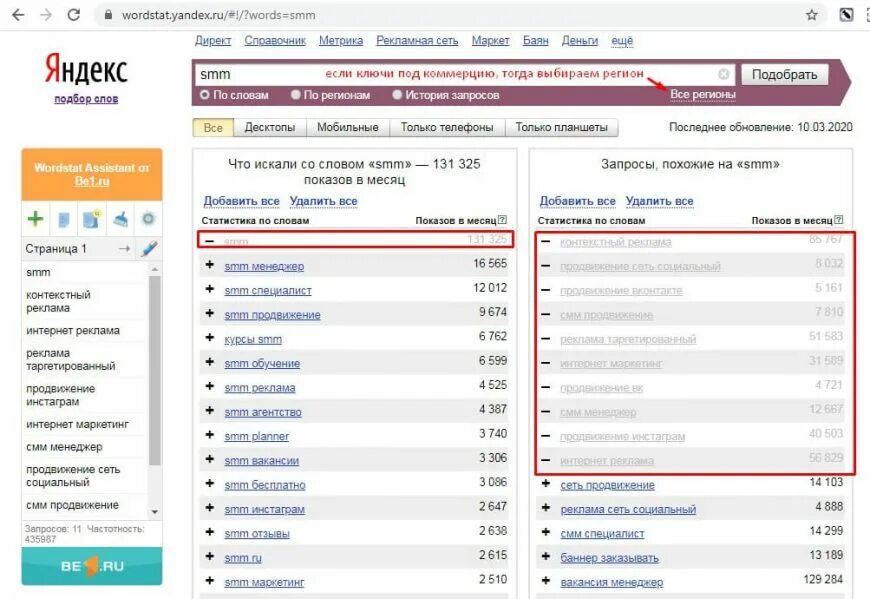Click the plus icon next to smm специалист
The height and width of the screenshot is (599, 870).
pyautogui.click(x=210, y=290)
